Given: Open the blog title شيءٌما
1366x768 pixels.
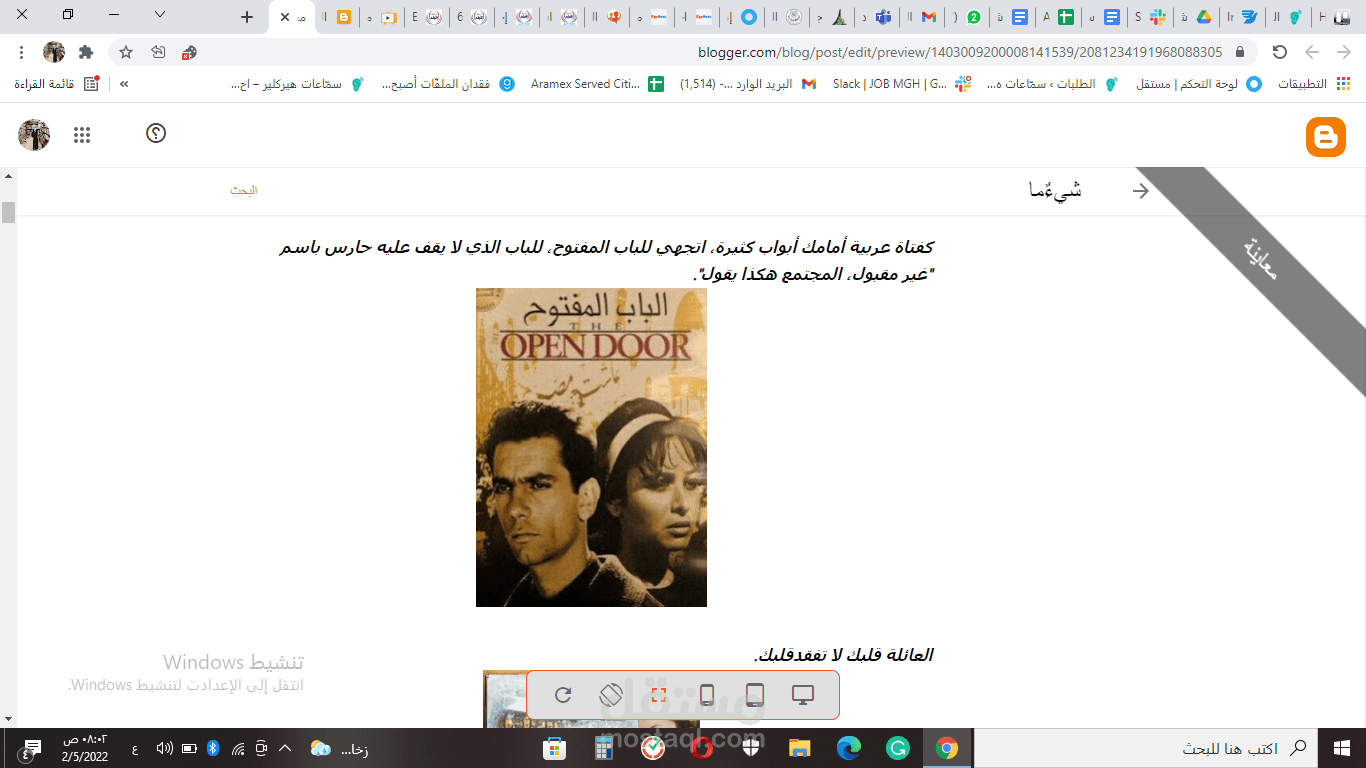Looking at the screenshot, I should point(1056,190).
